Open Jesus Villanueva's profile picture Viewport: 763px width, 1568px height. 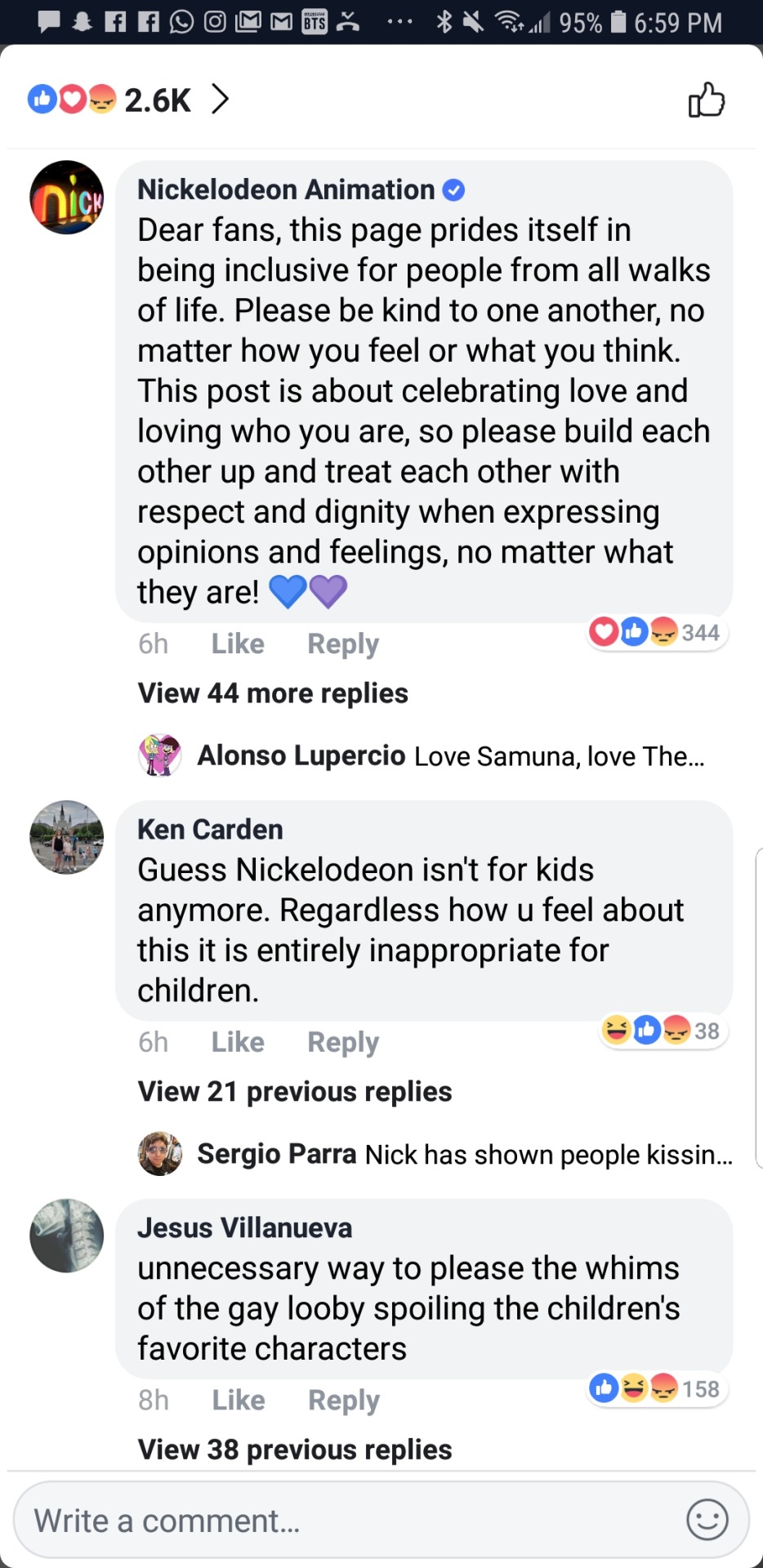pyautogui.click(x=67, y=1236)
